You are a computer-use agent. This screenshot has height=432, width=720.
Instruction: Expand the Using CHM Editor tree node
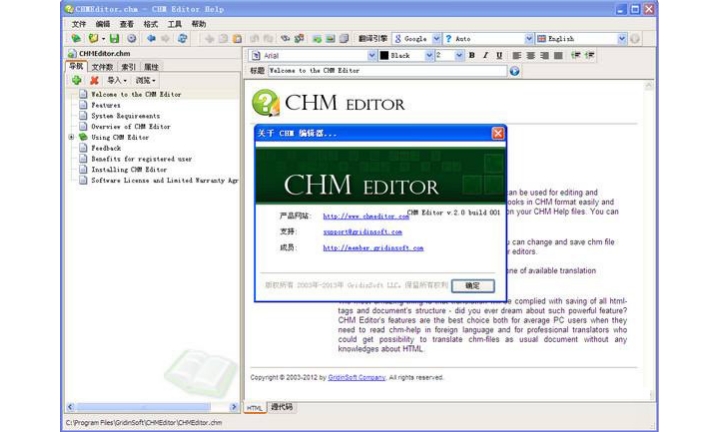pyautogui.click(x=71, y=137)
